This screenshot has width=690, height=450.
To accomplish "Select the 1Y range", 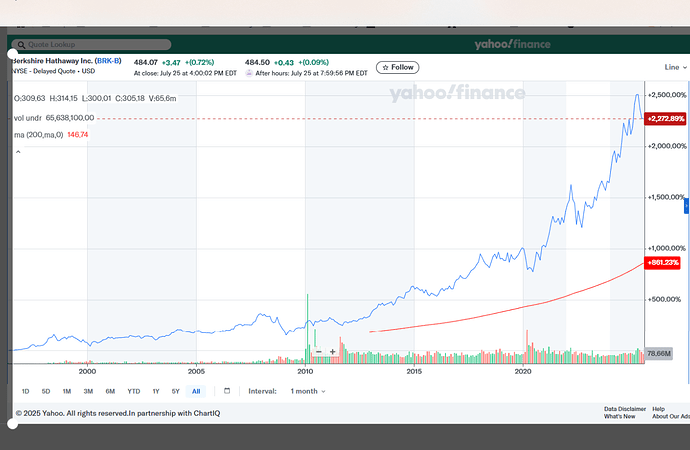I will pos(156,391).
